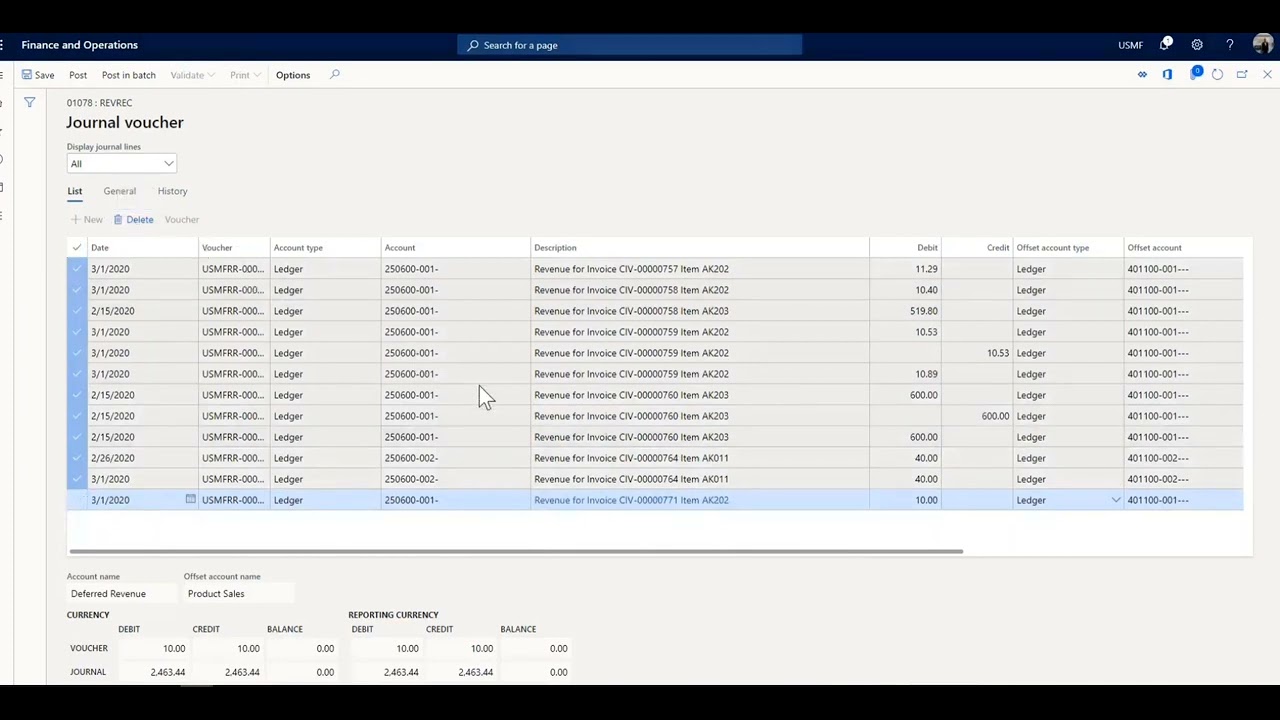Deselect the row with credit 10.53
The height and width of the screenshot is (720, 1280).
(77, 353)
